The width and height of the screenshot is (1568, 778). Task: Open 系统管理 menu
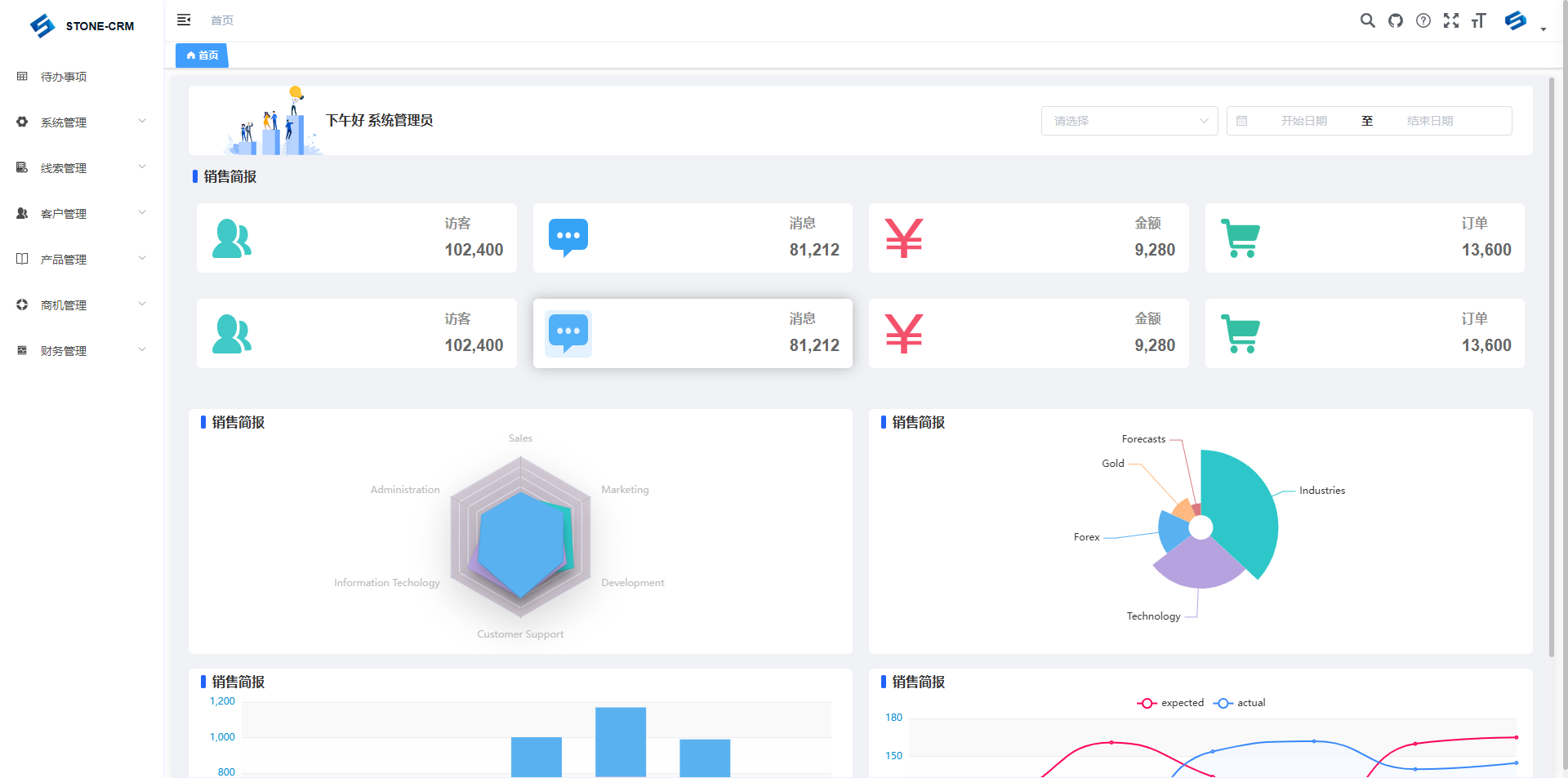tap(82, 122)
